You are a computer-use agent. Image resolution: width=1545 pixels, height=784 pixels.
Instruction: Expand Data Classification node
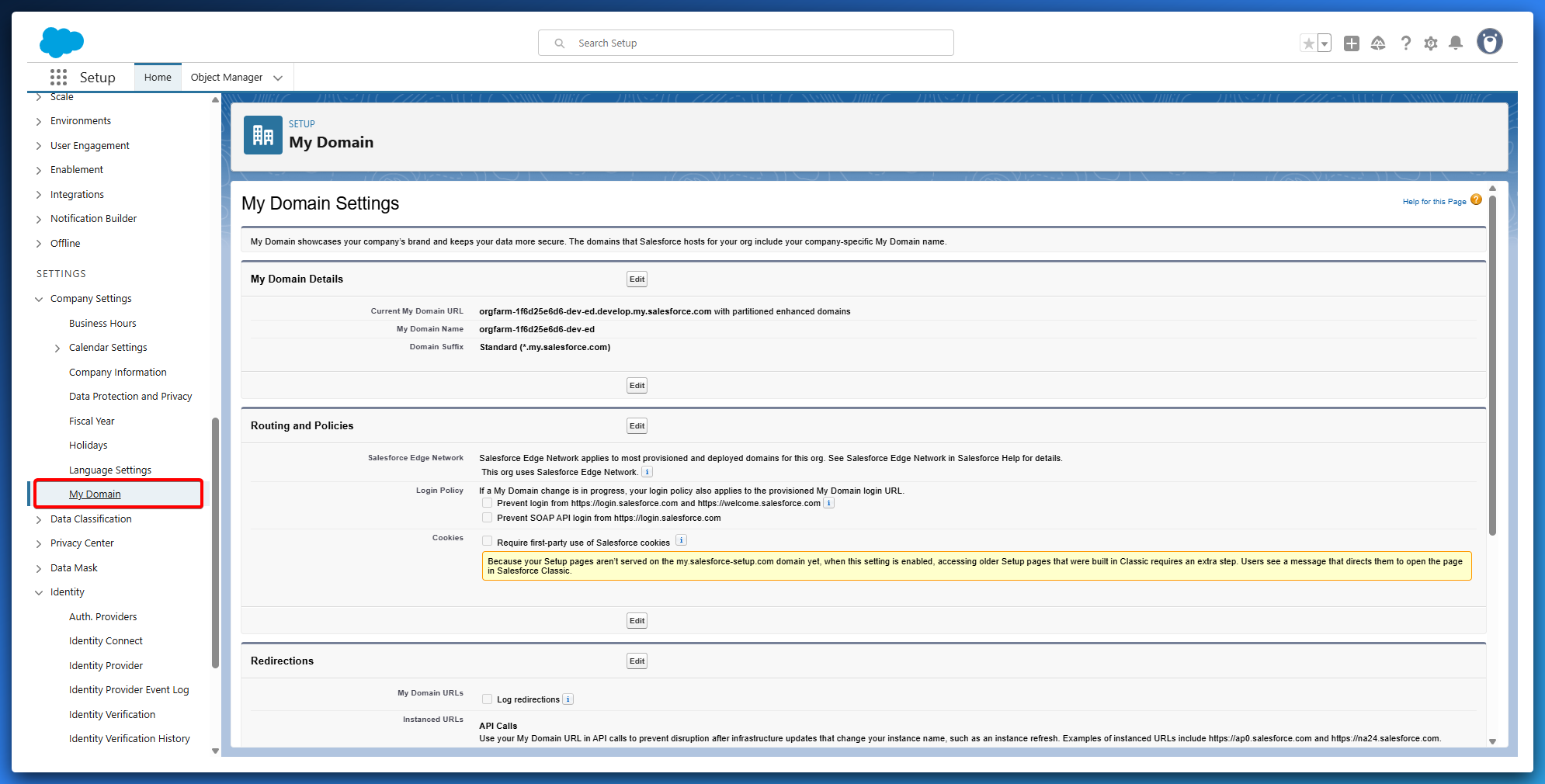coord(39,519)
